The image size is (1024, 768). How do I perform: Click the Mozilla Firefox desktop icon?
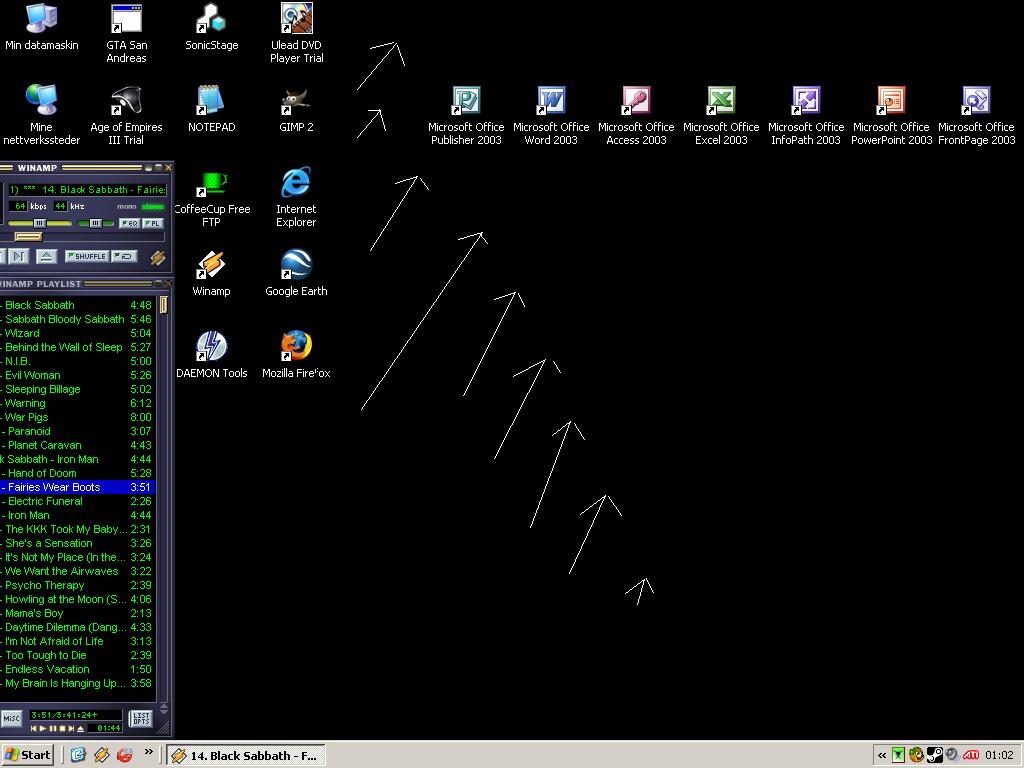296,348
